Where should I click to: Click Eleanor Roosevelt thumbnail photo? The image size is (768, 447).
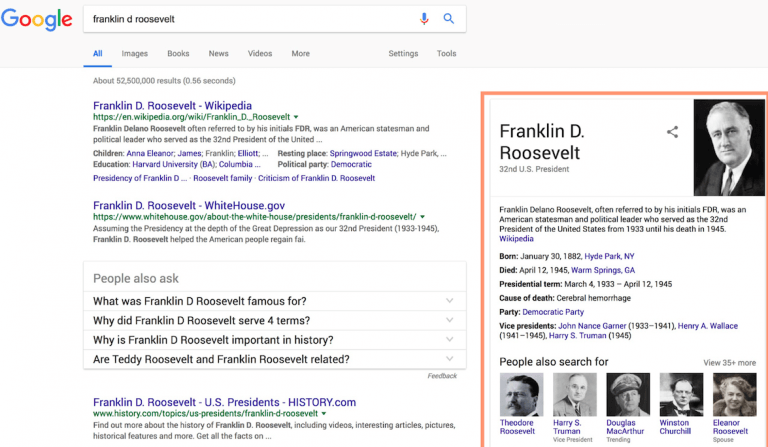[x=735, y=395]
